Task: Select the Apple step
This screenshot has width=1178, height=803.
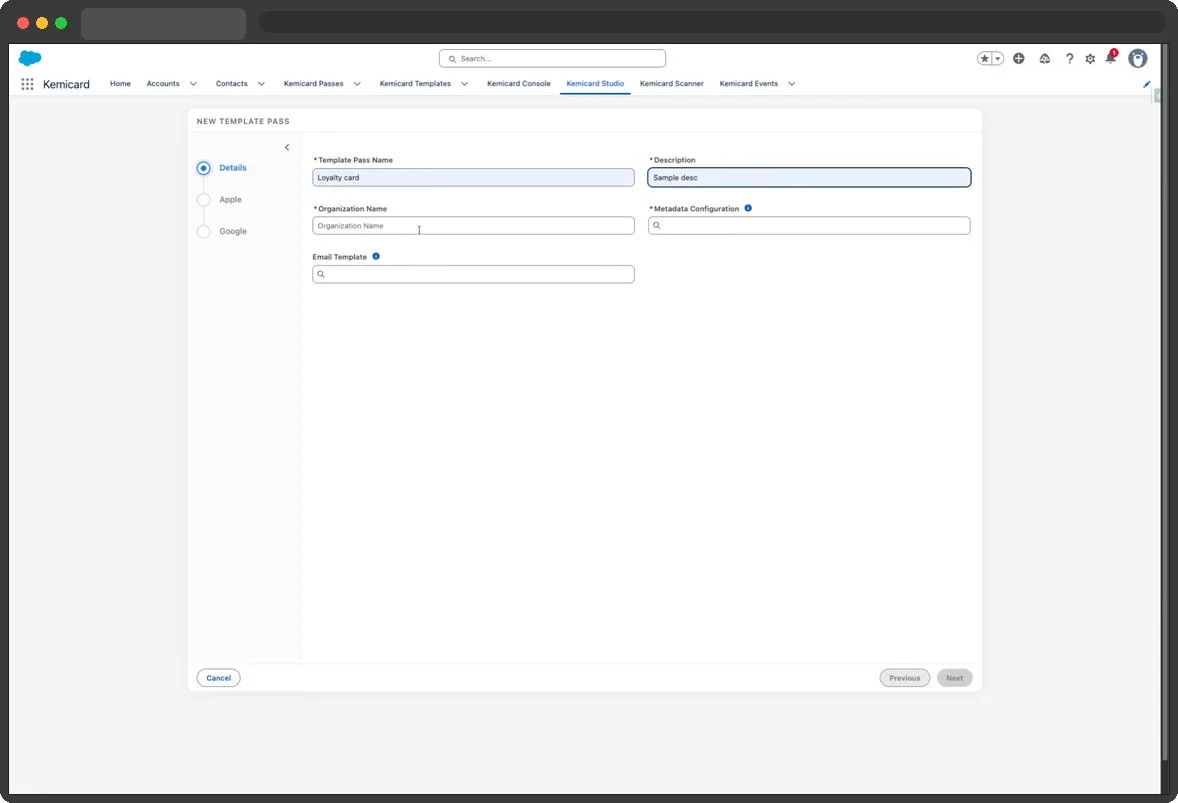Action: tap(219, 200)
